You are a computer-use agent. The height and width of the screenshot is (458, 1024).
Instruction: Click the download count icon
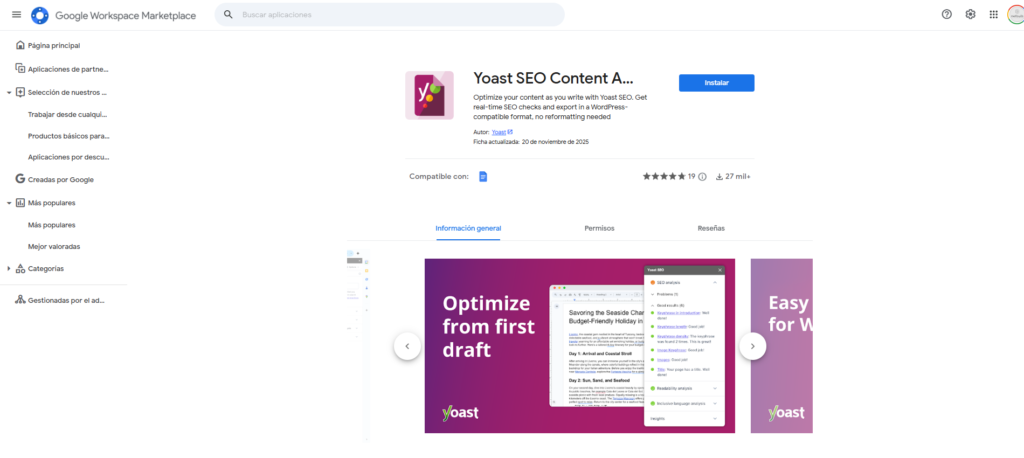pos(720,176)
